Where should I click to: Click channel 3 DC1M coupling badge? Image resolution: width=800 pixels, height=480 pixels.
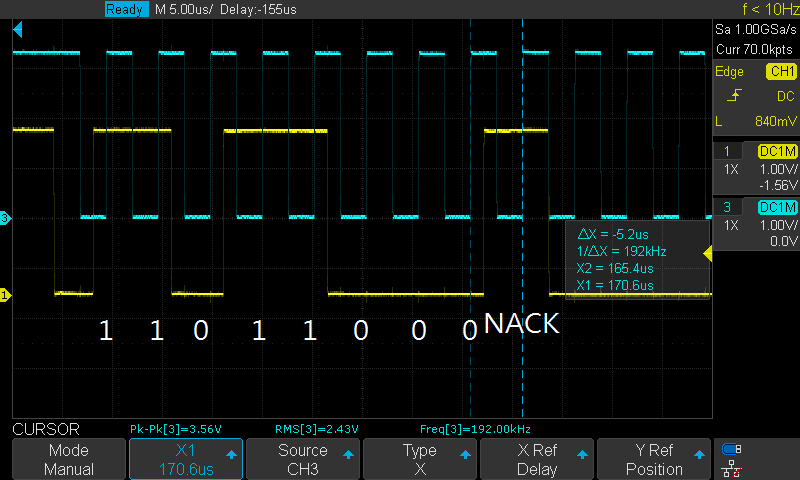tap(778, 207)
